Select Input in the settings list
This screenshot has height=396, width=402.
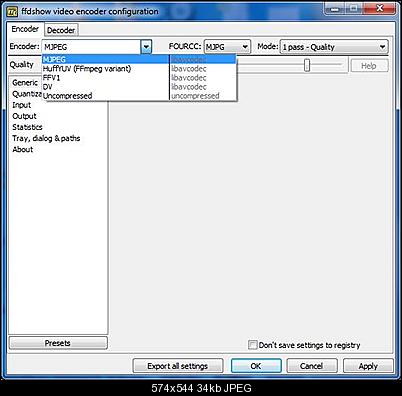(x=22, y=105)
